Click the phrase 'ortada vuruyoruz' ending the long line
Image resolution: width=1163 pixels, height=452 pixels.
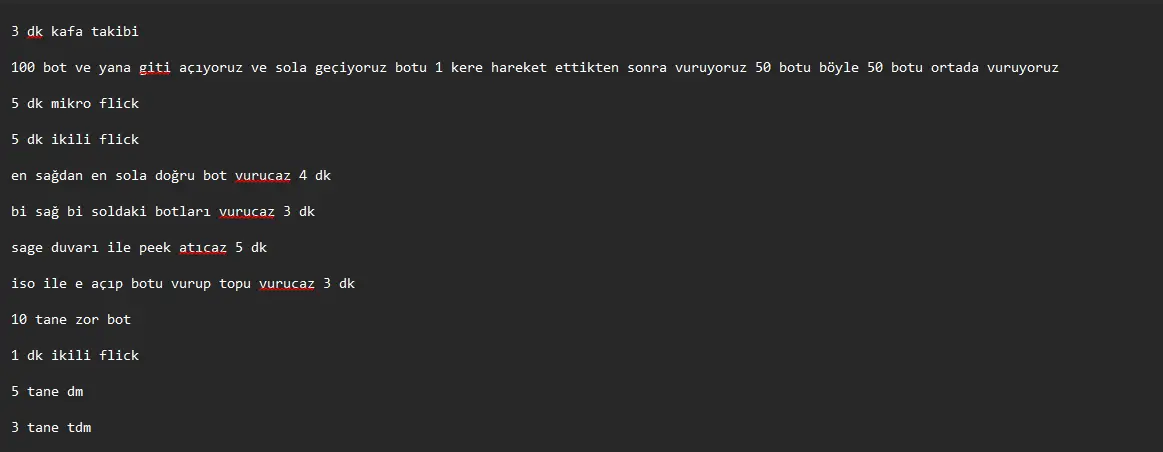[995, 68]
